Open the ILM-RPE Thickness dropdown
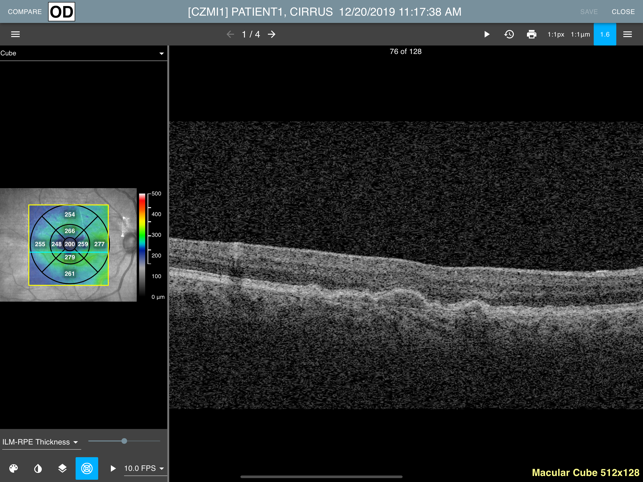This screenshot has height=482, width=643. point(40,442)
